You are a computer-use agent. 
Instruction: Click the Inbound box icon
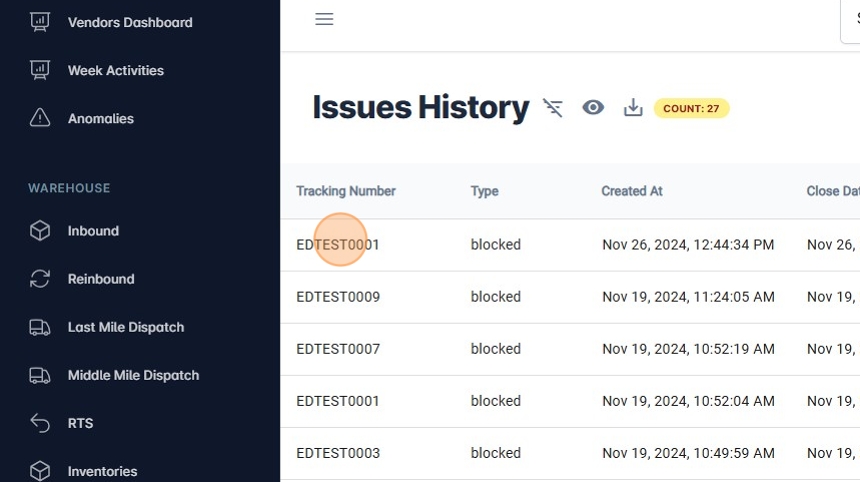pos(40,231)
